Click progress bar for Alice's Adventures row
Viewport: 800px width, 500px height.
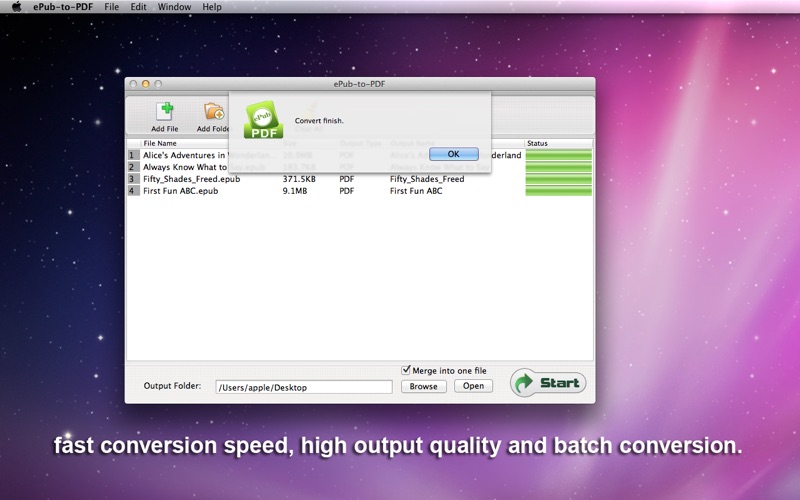point(559,155)
